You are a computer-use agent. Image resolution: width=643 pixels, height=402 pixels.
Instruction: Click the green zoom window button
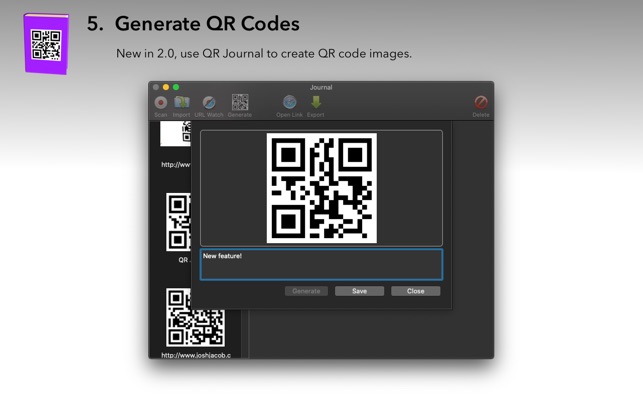pos(176,87)
